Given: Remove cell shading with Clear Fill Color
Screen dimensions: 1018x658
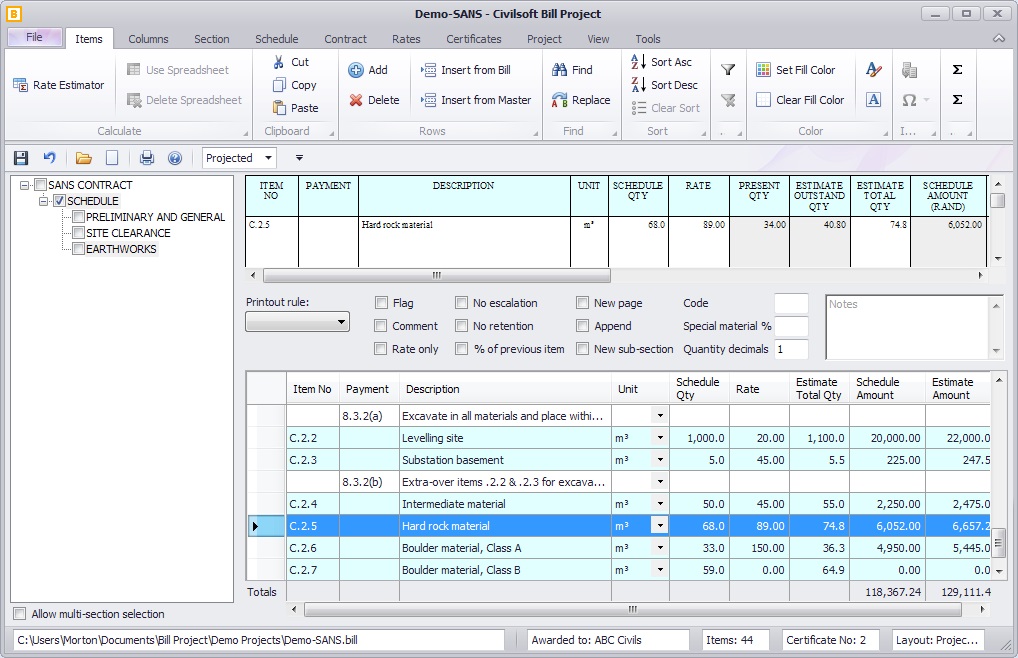Looking at the screenshot, I should point(801,100).
